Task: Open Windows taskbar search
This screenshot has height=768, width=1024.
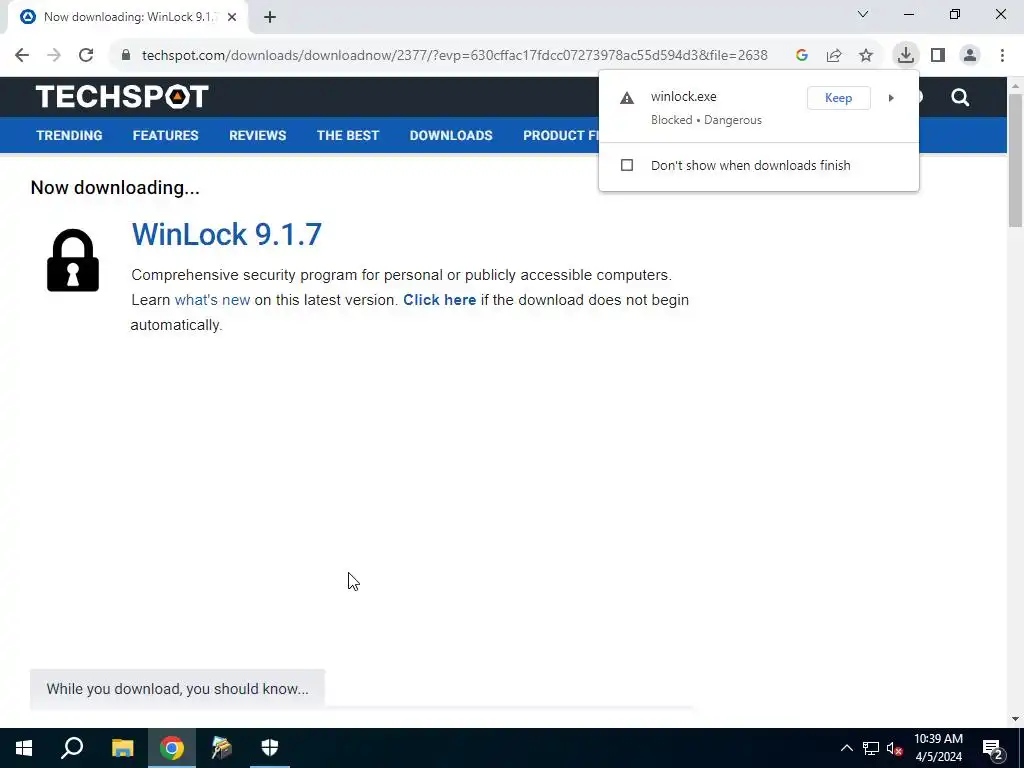Action: click(x=72, y=748)
